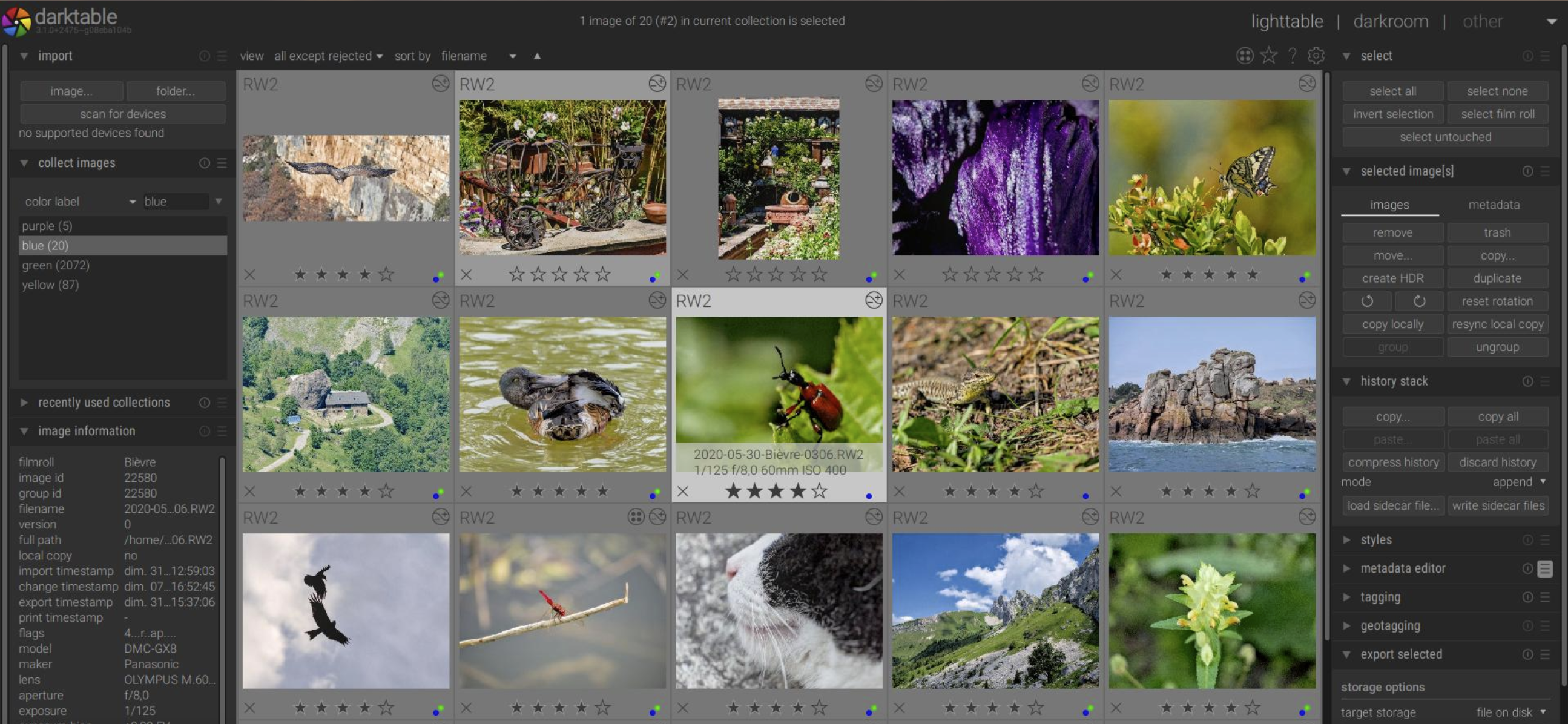Set fifth star on ladybug image
Image resolution: width=1568 pixels, height=724 pixels.
(x=820, y=491)
